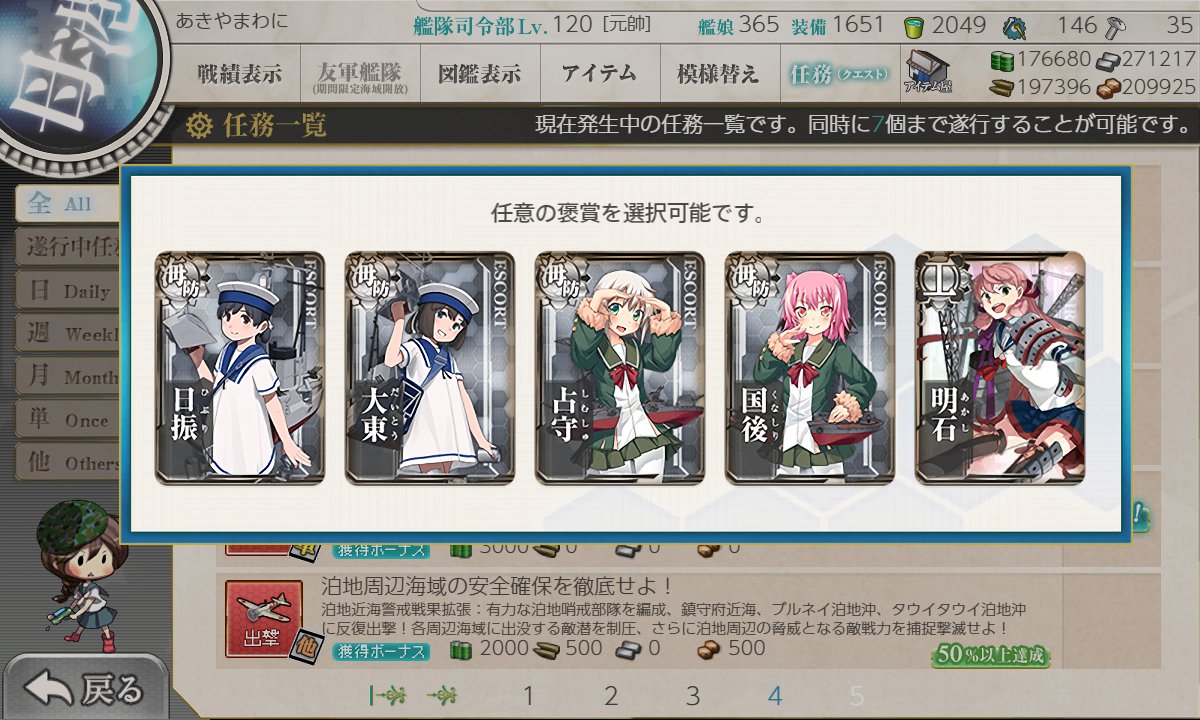Image resolution: width=1200 pixels, height=720 pixels.
Task: Select the 占守 reward card
Action: click(x=620, y=368)
